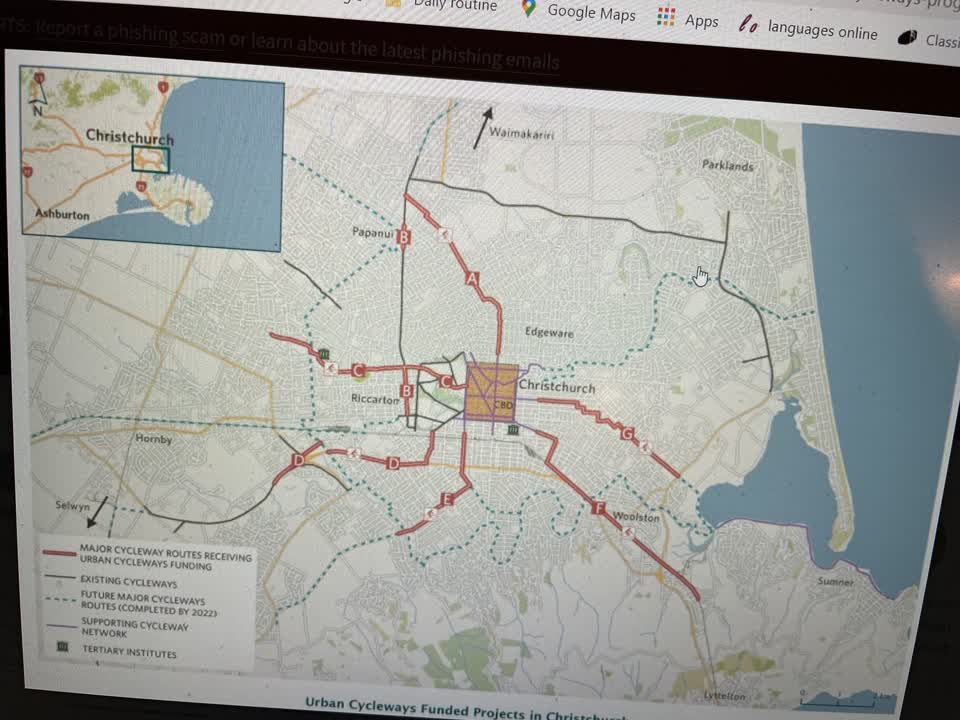960x720 pixels.
Task: Click the 'Woolston' map label
Action: click(x=636, y=517)
